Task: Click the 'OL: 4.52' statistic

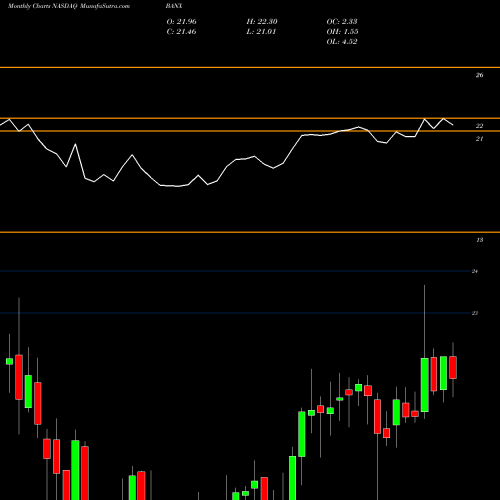Action: tap(342, 41)
